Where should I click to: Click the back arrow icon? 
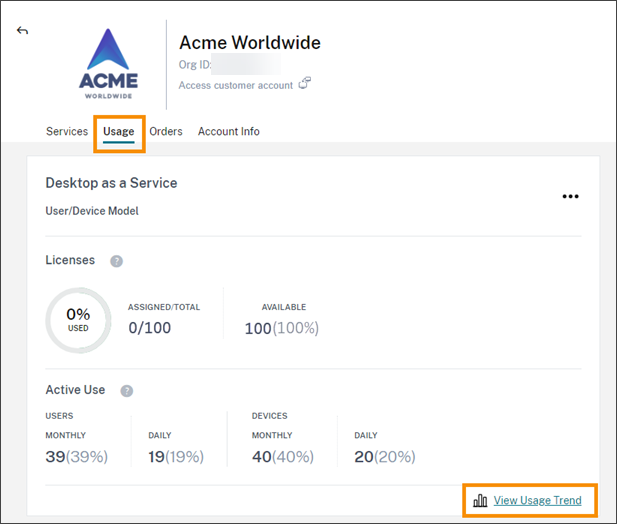pyautogui.click(x=22, y=31)
